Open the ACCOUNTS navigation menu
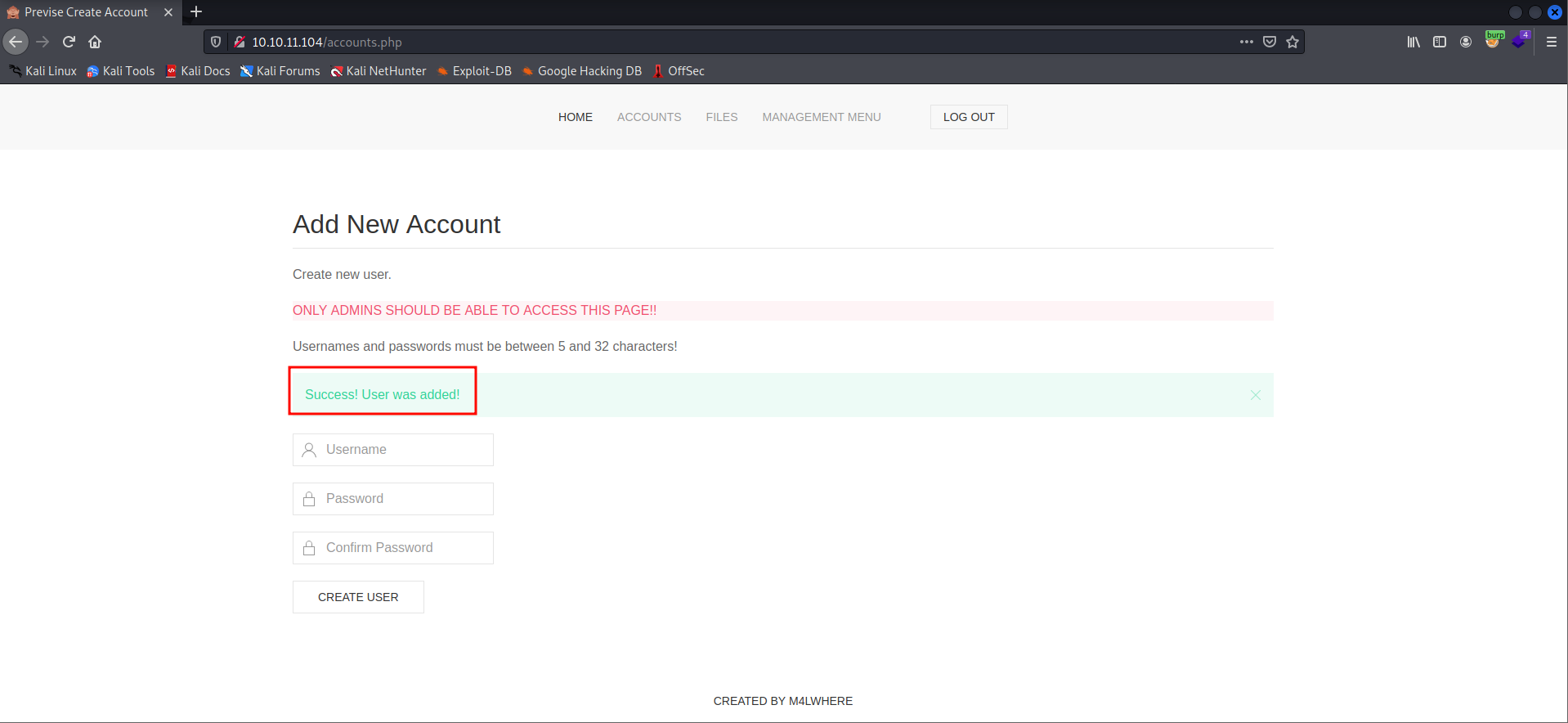Screen dimensions: 1568x723 tap(648, 117)
